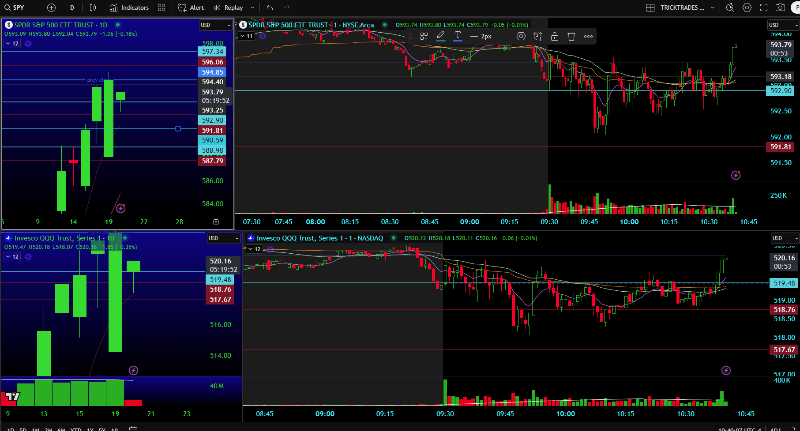Select the 594.85 price level label
Viewport: 800px width, 431px height.
click(x=212, y=72)
